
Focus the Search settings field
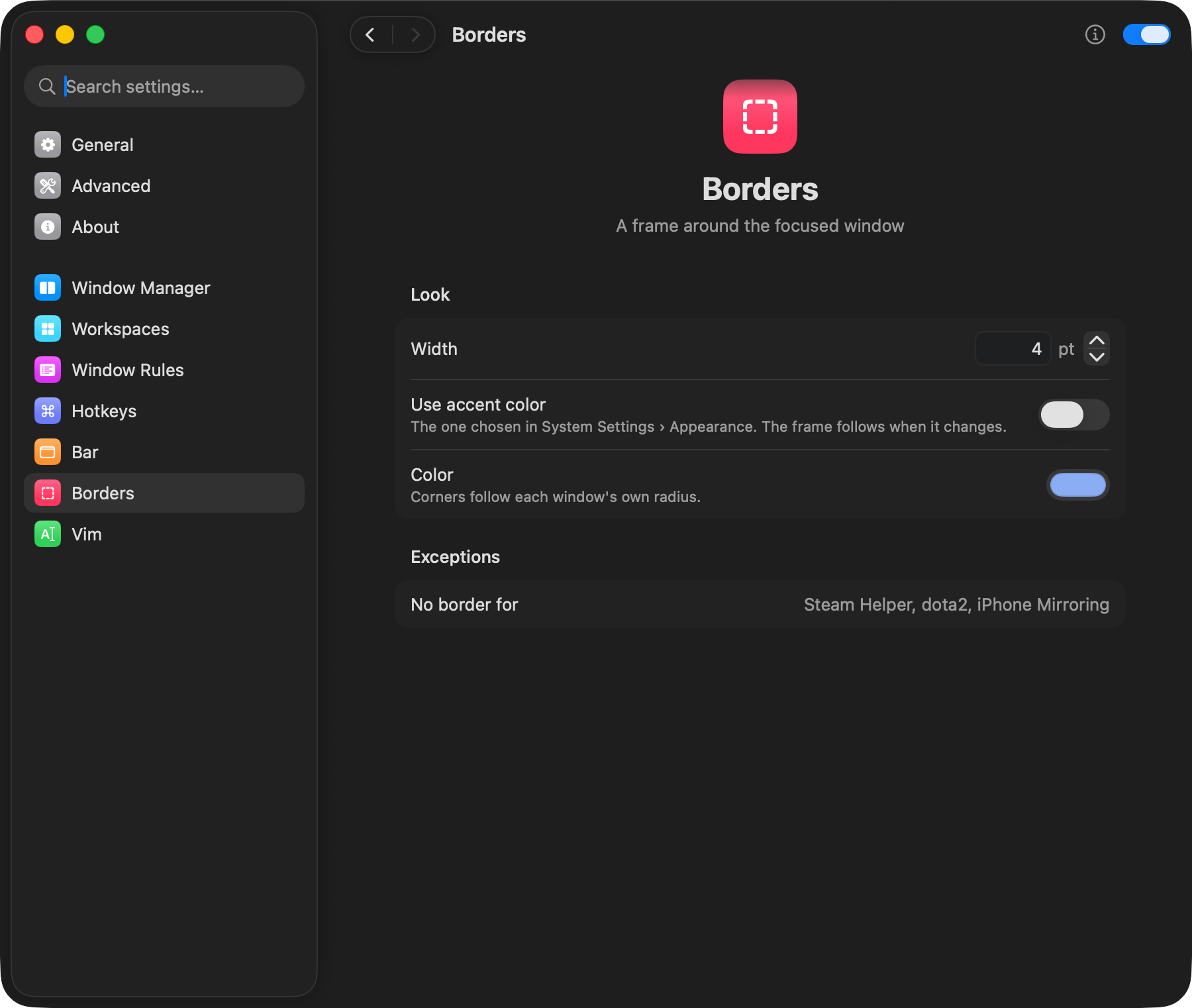(164, 87)
